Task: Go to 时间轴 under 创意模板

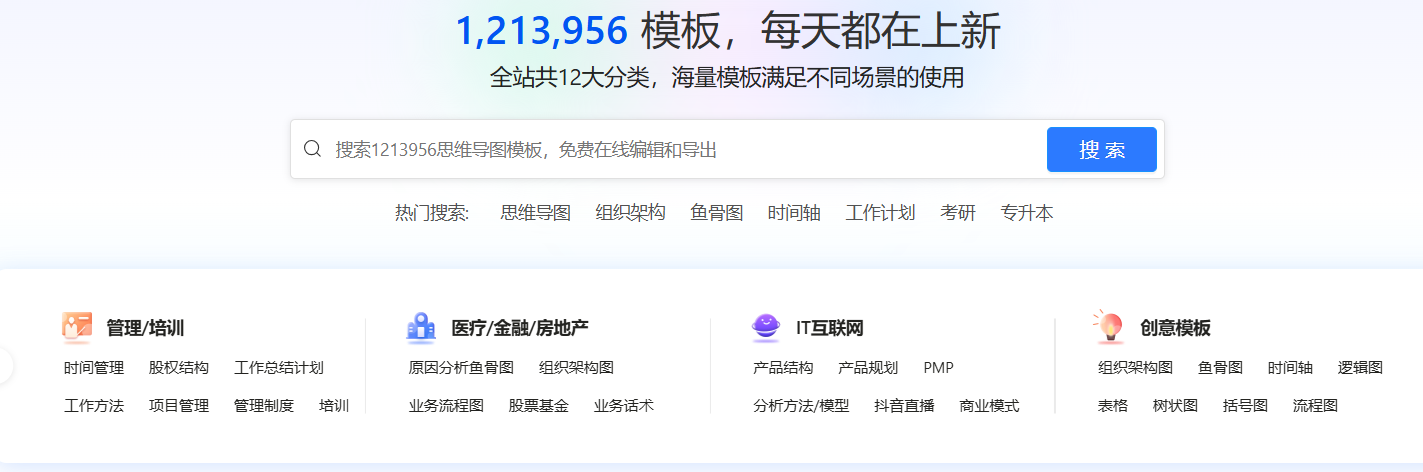Action: 1290,368
